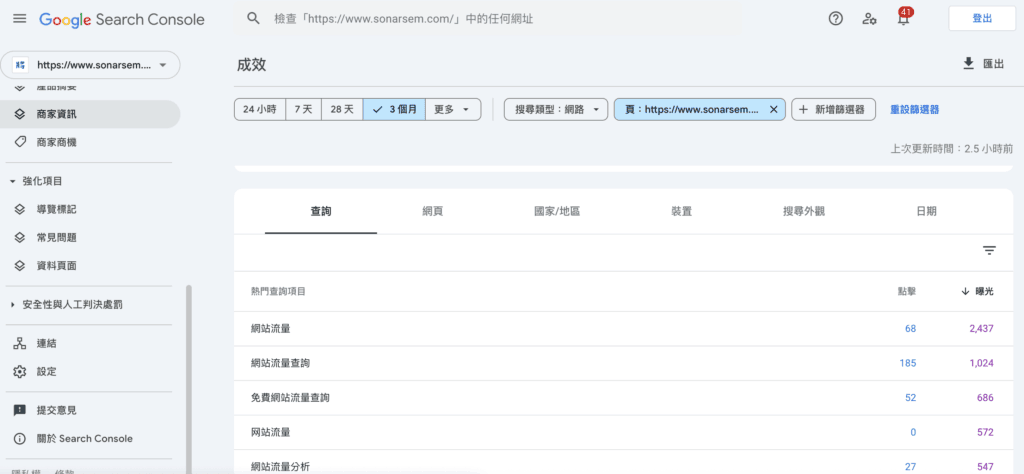
Task: Switch to the 國家/地區 tab
Action: (557, 212)
